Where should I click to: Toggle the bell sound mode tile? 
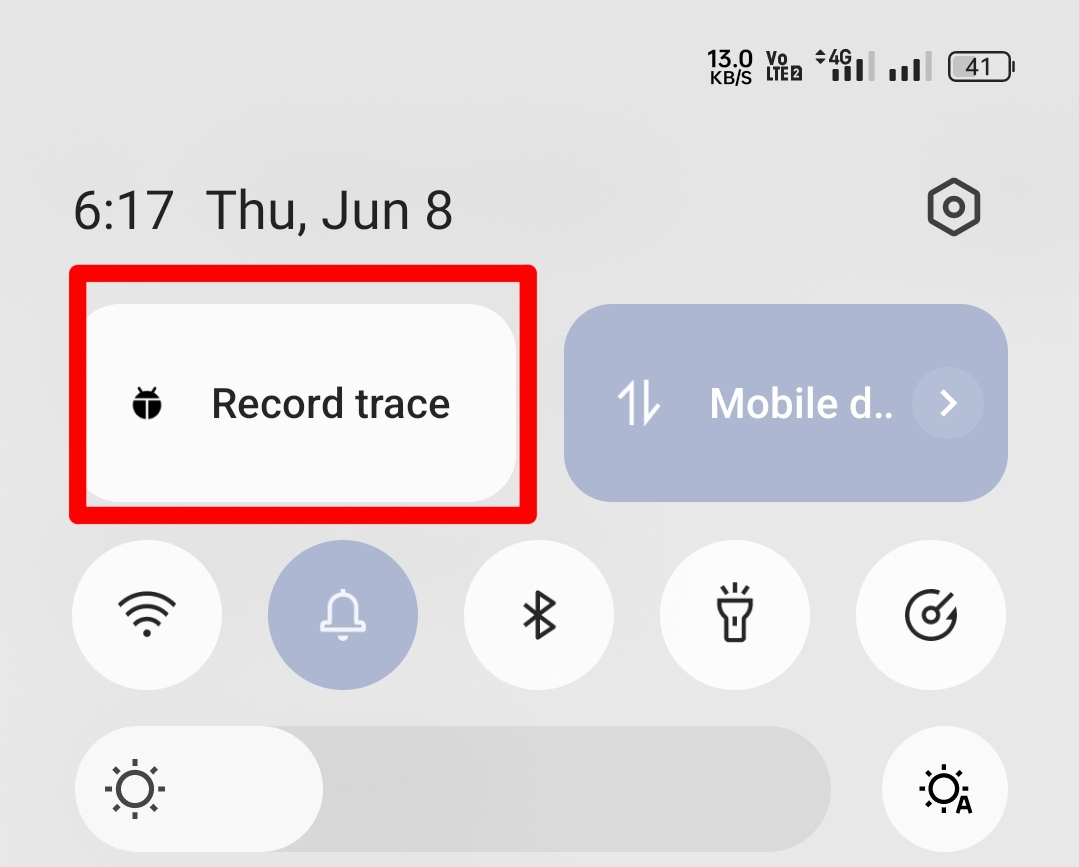point(343,614)
